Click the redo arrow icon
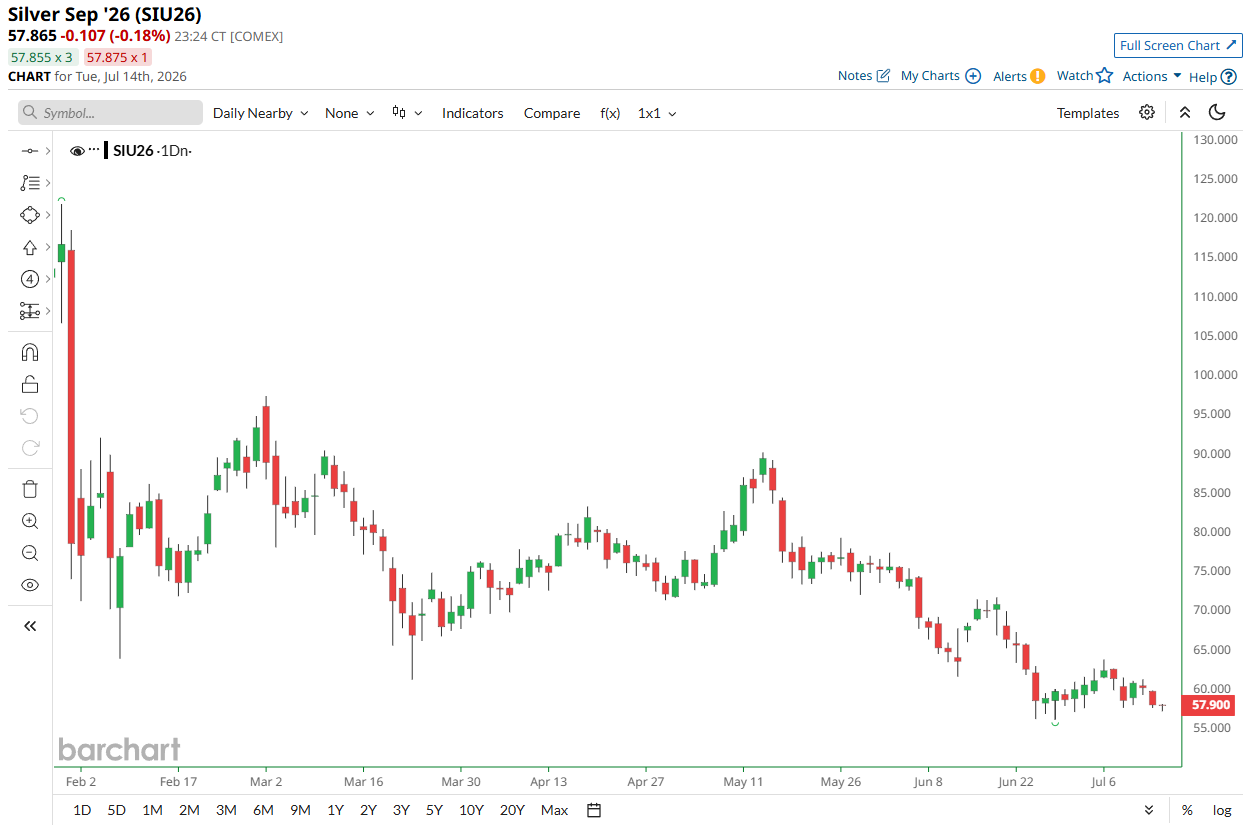 pos(30,448)
